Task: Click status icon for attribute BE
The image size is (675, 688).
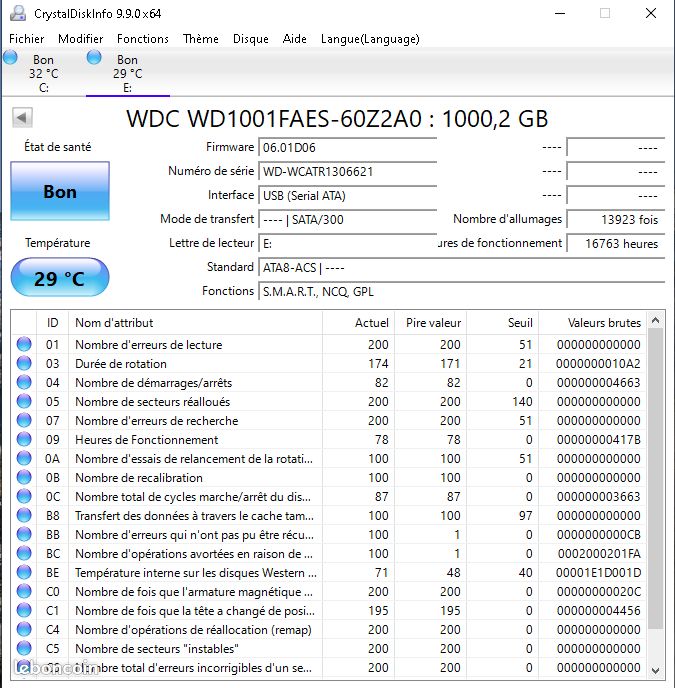Action: [24, 573]
